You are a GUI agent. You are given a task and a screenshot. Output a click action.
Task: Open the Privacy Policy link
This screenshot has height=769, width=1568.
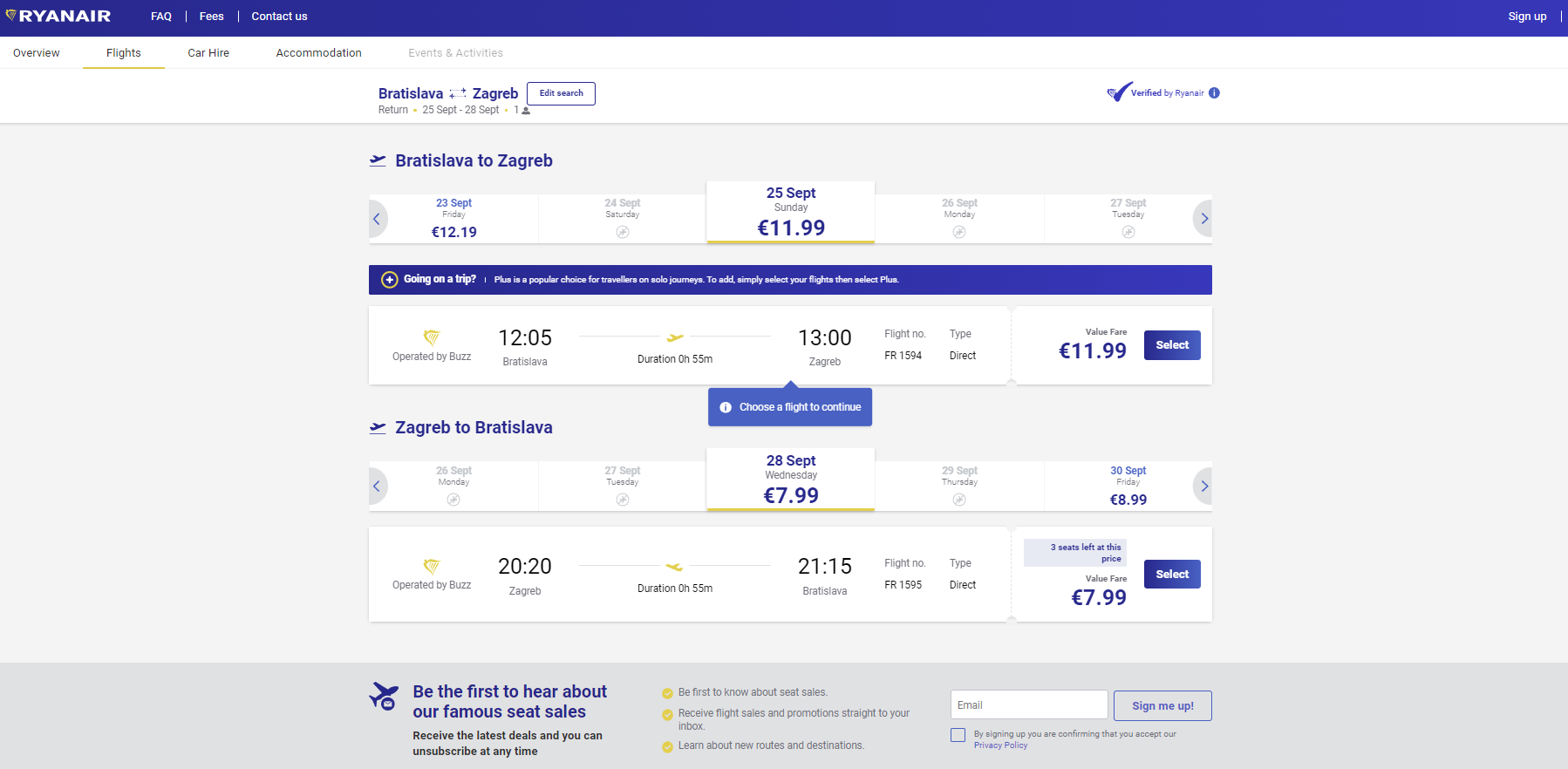(1000, 745)
